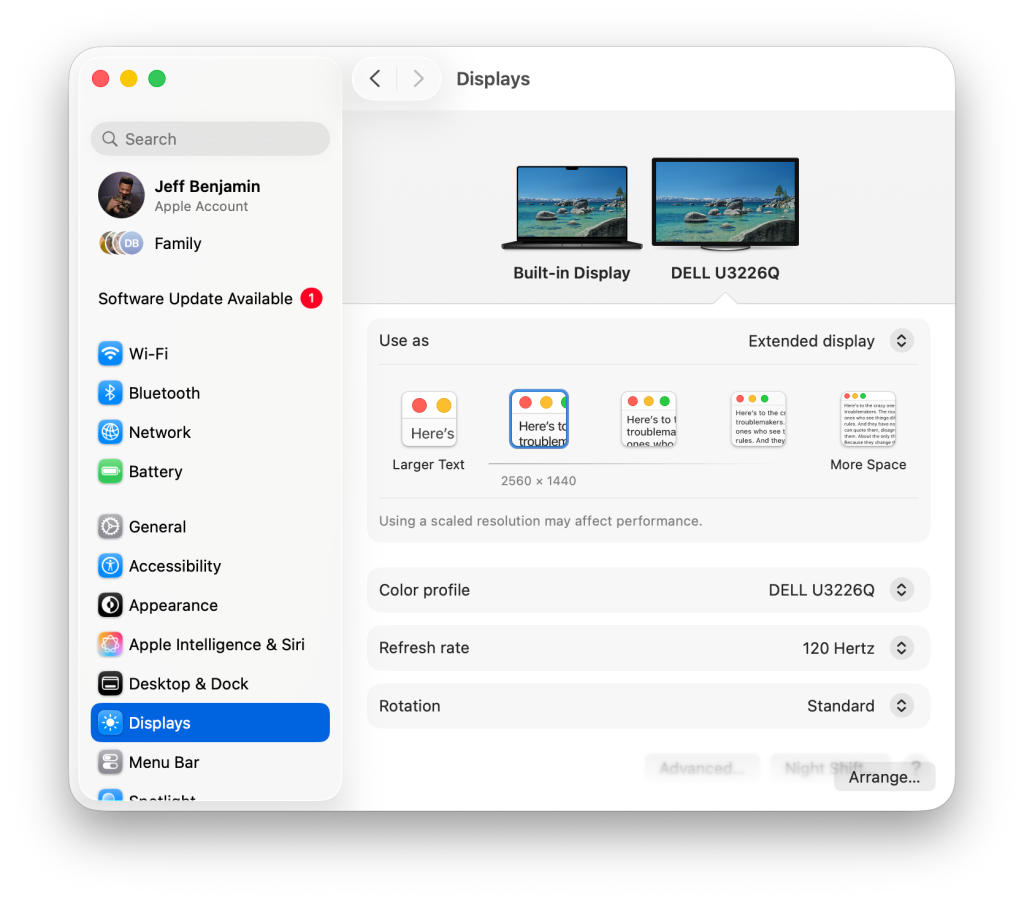Select the Built-in Display thumbnail

coord(571,207)
